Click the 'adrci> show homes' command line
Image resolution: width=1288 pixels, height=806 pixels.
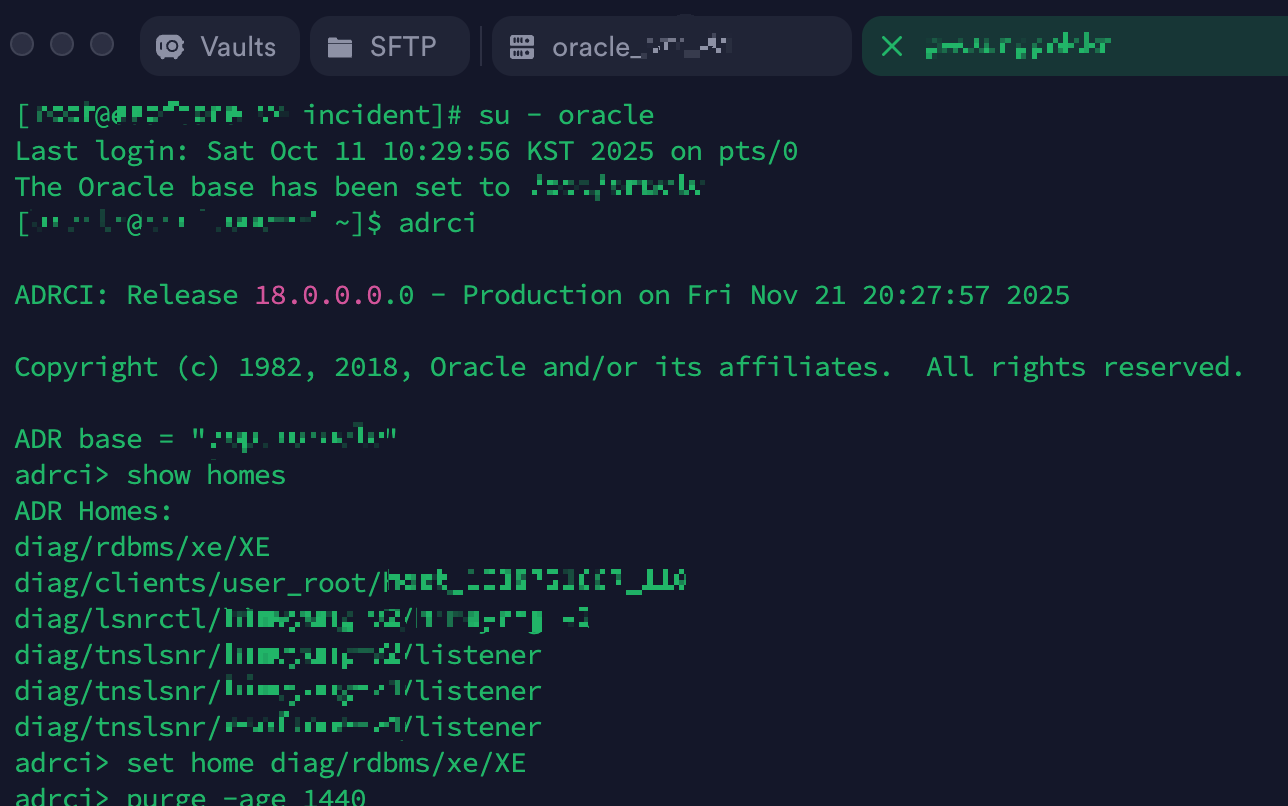click(150, 475)
